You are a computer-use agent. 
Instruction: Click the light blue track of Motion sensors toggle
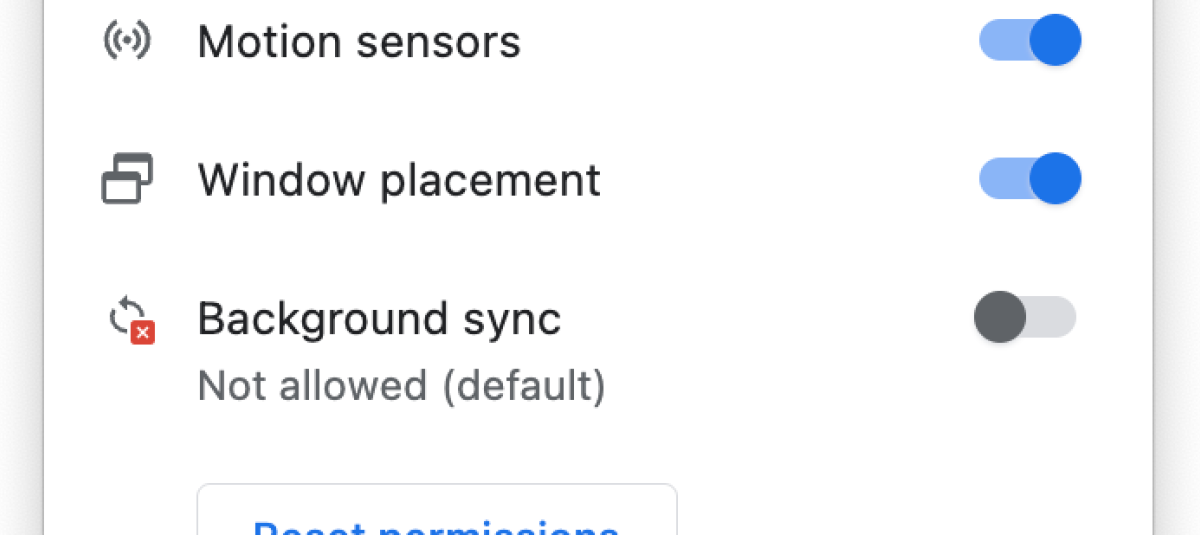[x=1000, y=41]
